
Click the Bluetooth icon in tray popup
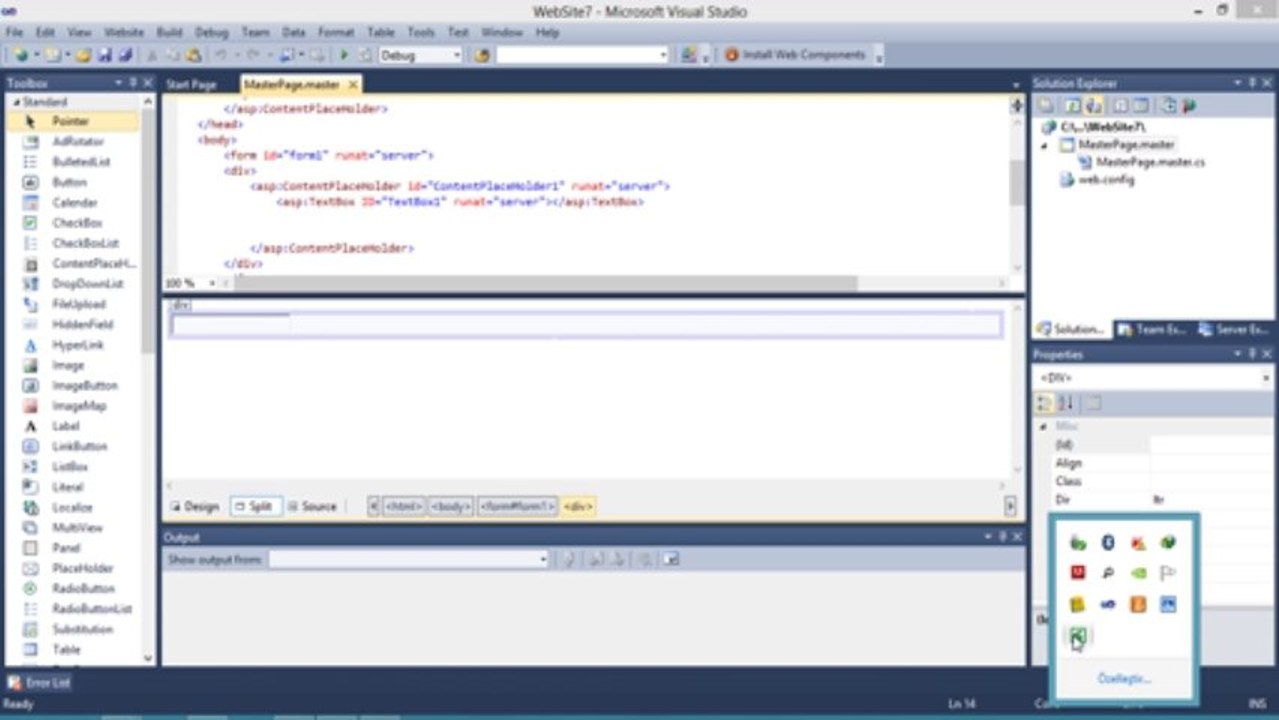(1108, 543)
